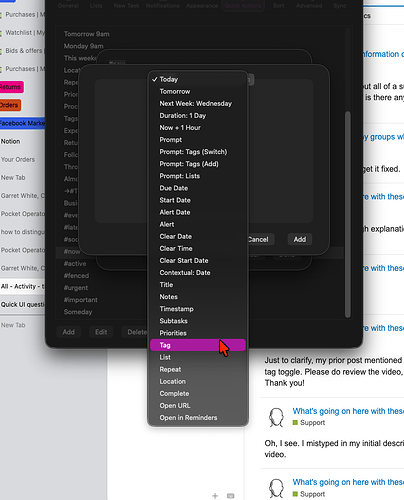Select Title from the action menu
The height and width of the screenshot is (500, 404).
(198, 285)
